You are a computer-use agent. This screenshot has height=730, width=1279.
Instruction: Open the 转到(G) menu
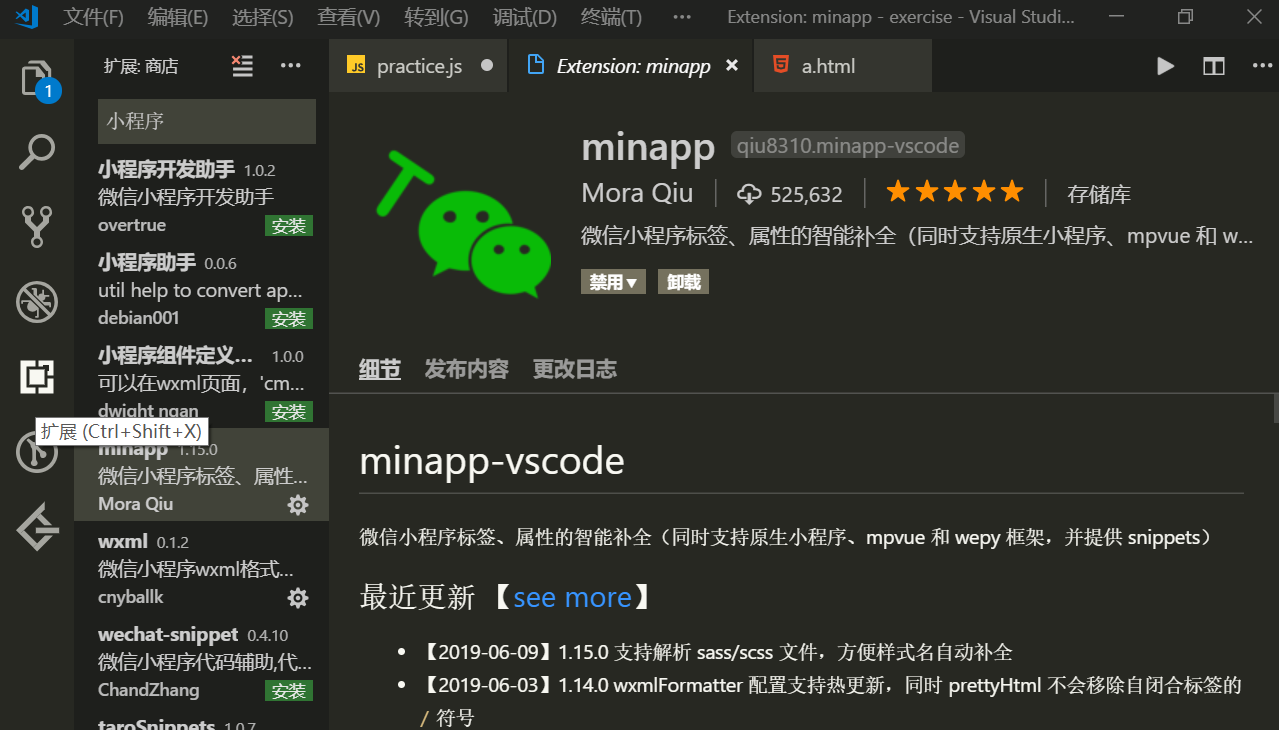(437, 17)
